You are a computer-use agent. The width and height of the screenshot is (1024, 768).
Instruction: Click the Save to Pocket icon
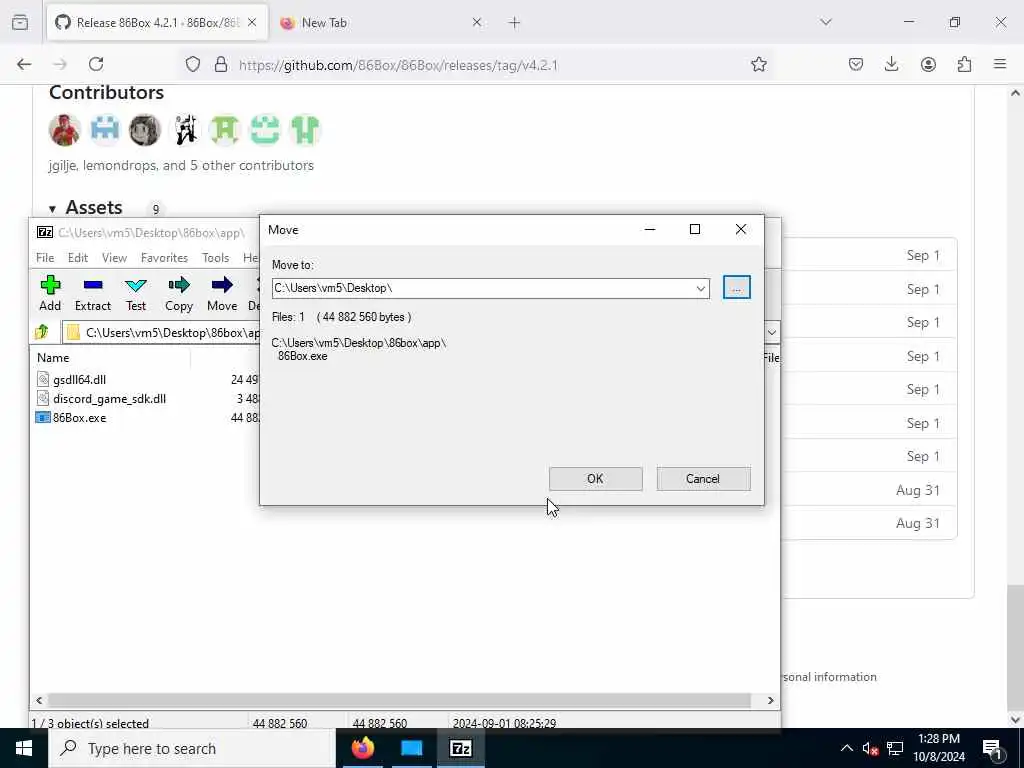click(x=856, y=64)
